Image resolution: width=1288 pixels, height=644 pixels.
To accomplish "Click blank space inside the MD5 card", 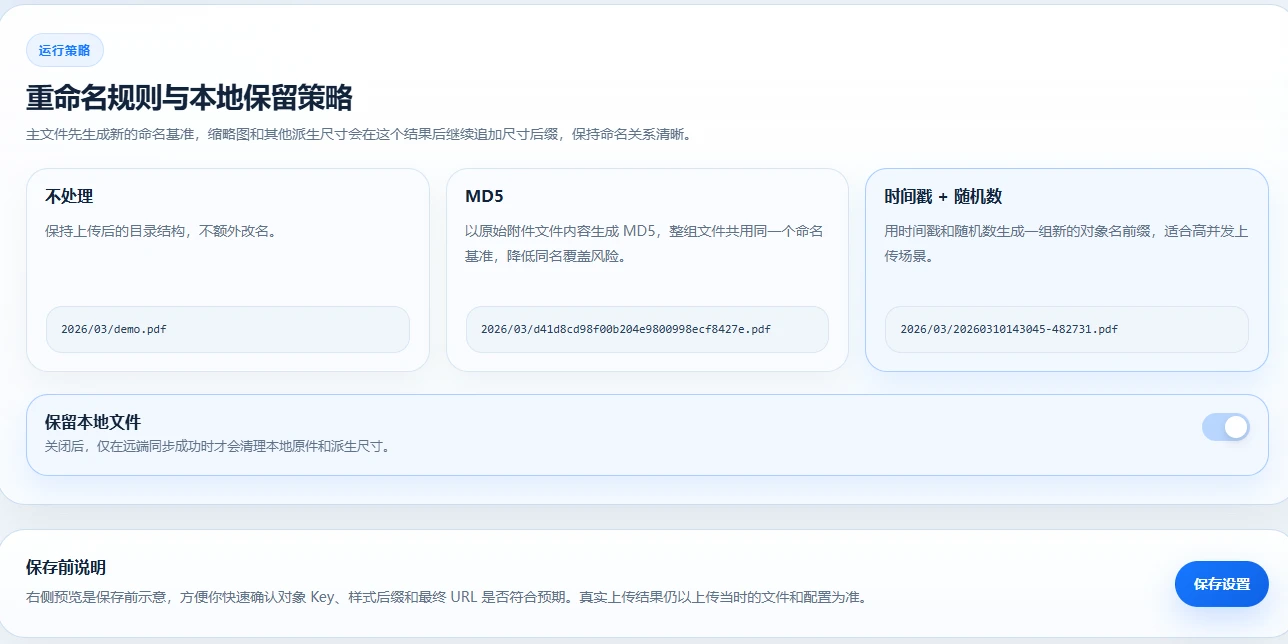I will pos(646,286).
